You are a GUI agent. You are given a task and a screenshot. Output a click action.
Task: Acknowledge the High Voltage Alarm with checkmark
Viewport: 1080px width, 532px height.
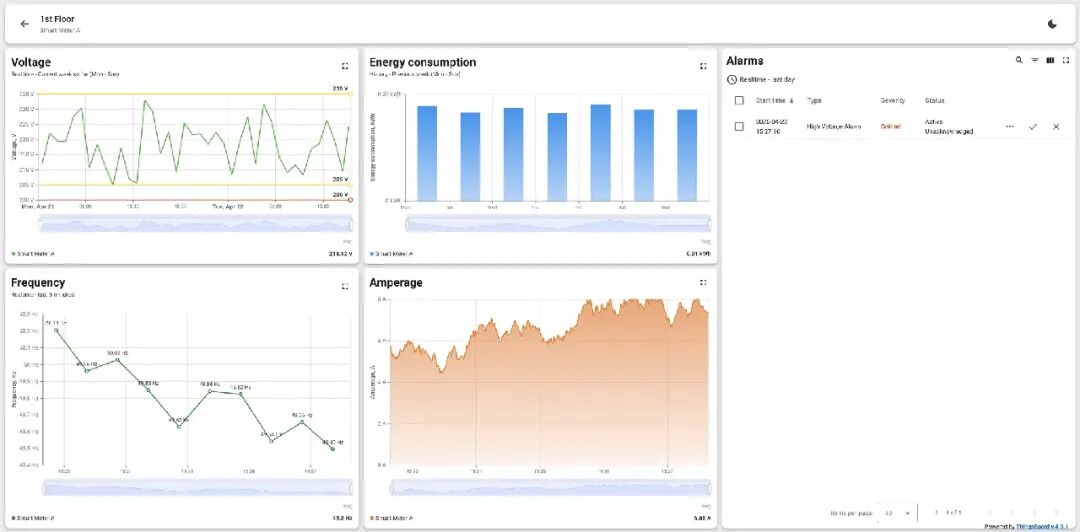[x=1032, y=127]
